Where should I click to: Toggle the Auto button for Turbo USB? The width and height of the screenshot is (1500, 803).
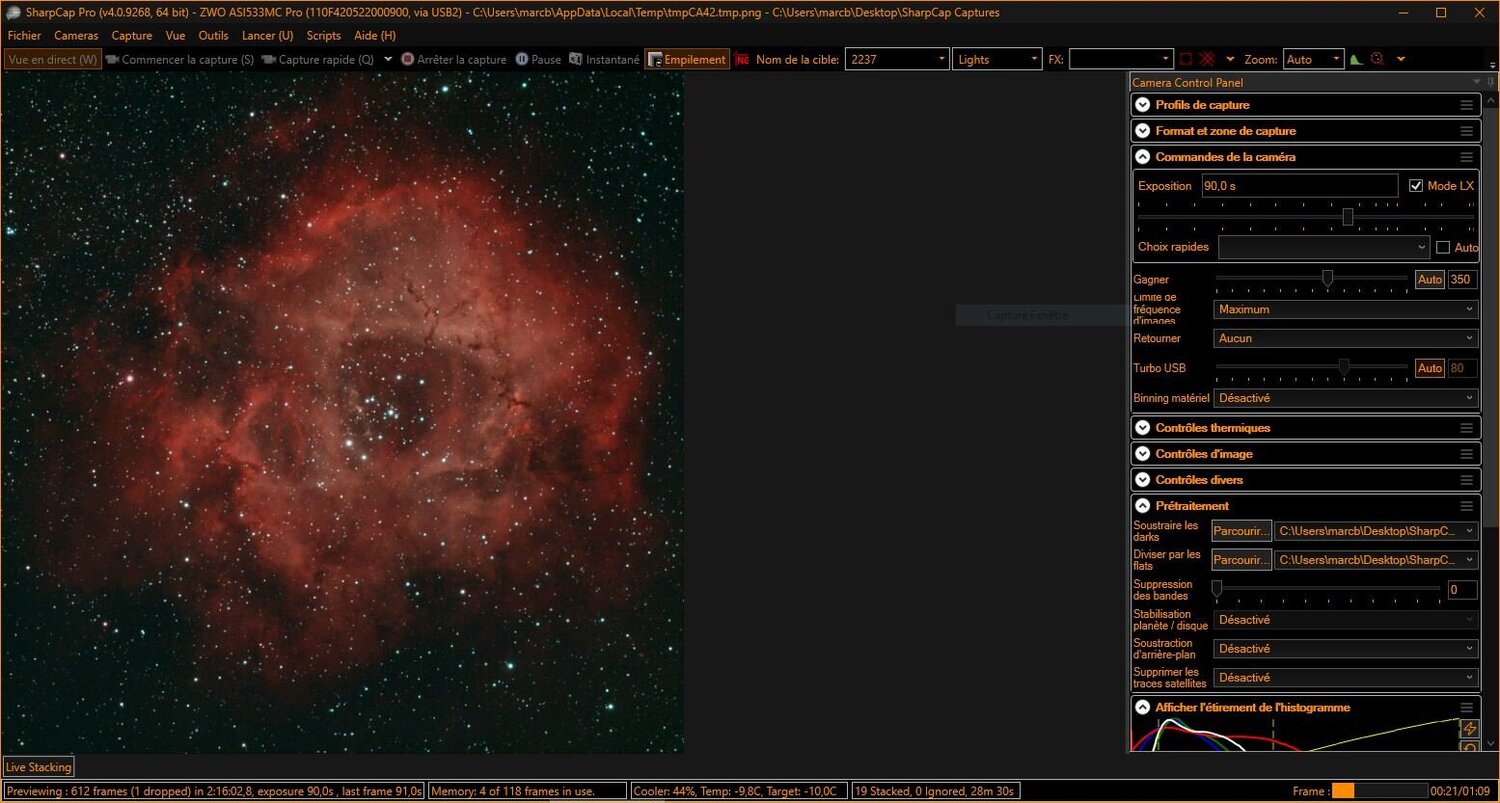point(1430,368)
